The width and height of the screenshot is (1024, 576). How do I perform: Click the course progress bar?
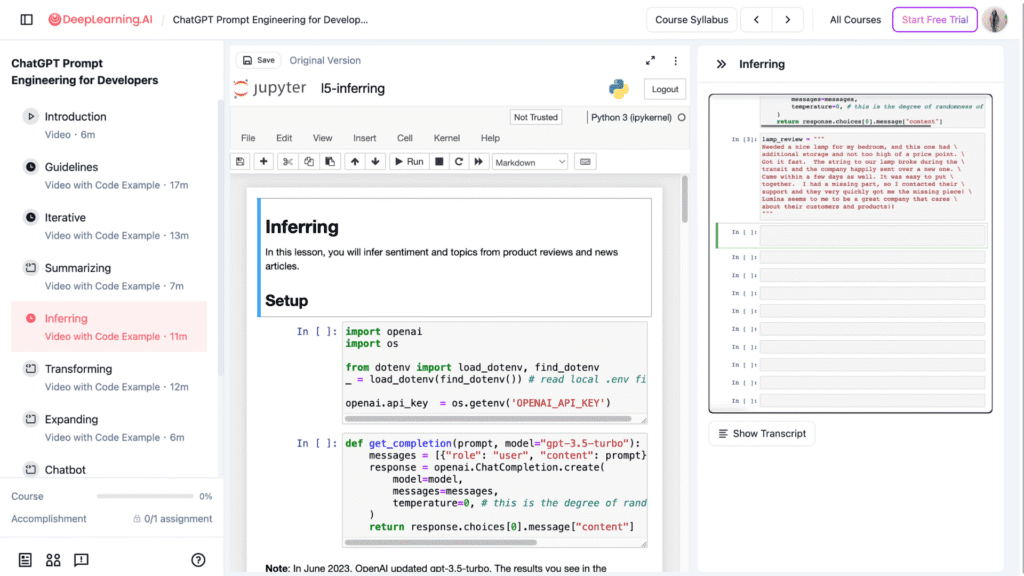pyautogui.click(x=145, y=496)
